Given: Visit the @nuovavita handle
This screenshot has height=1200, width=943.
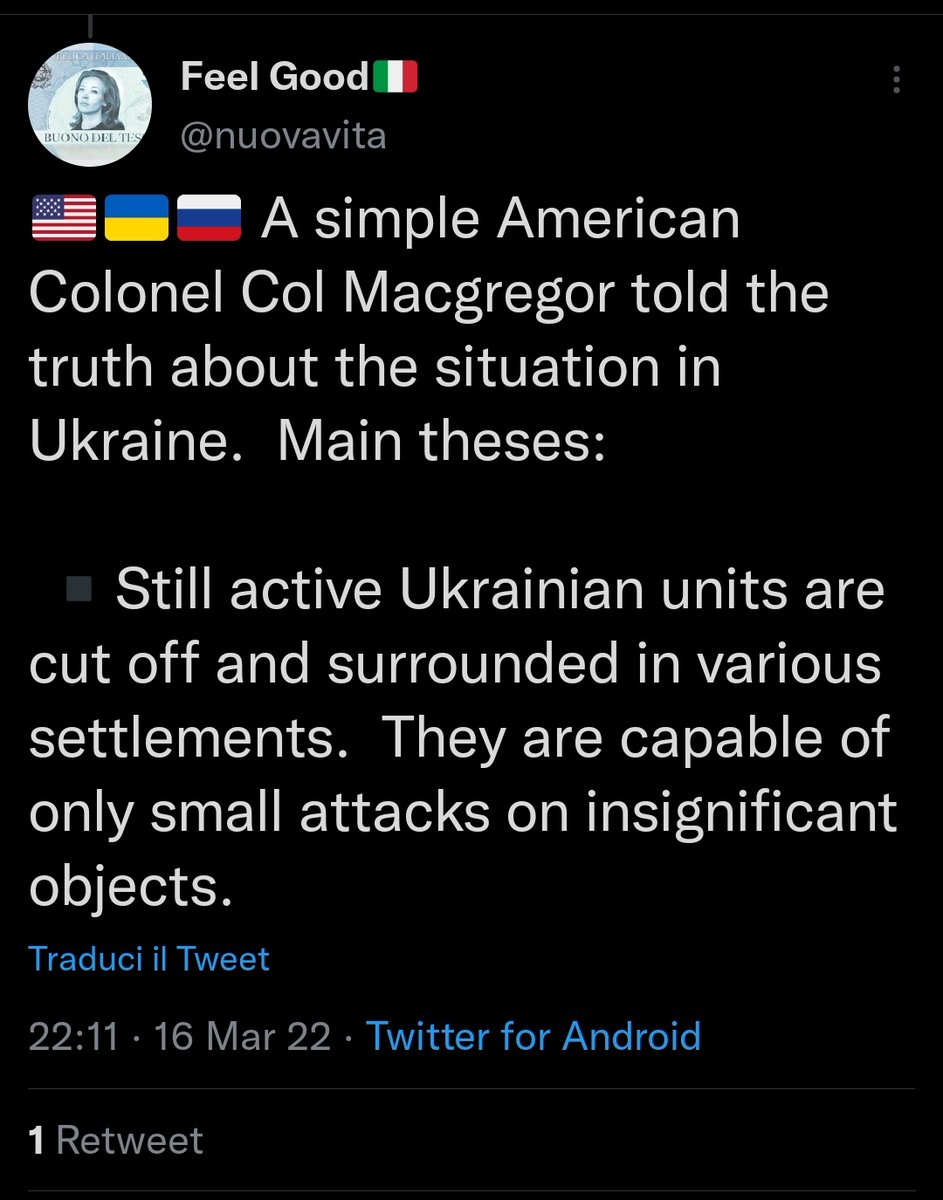Looking at the screenshot, I should click(x=283, y=134).
